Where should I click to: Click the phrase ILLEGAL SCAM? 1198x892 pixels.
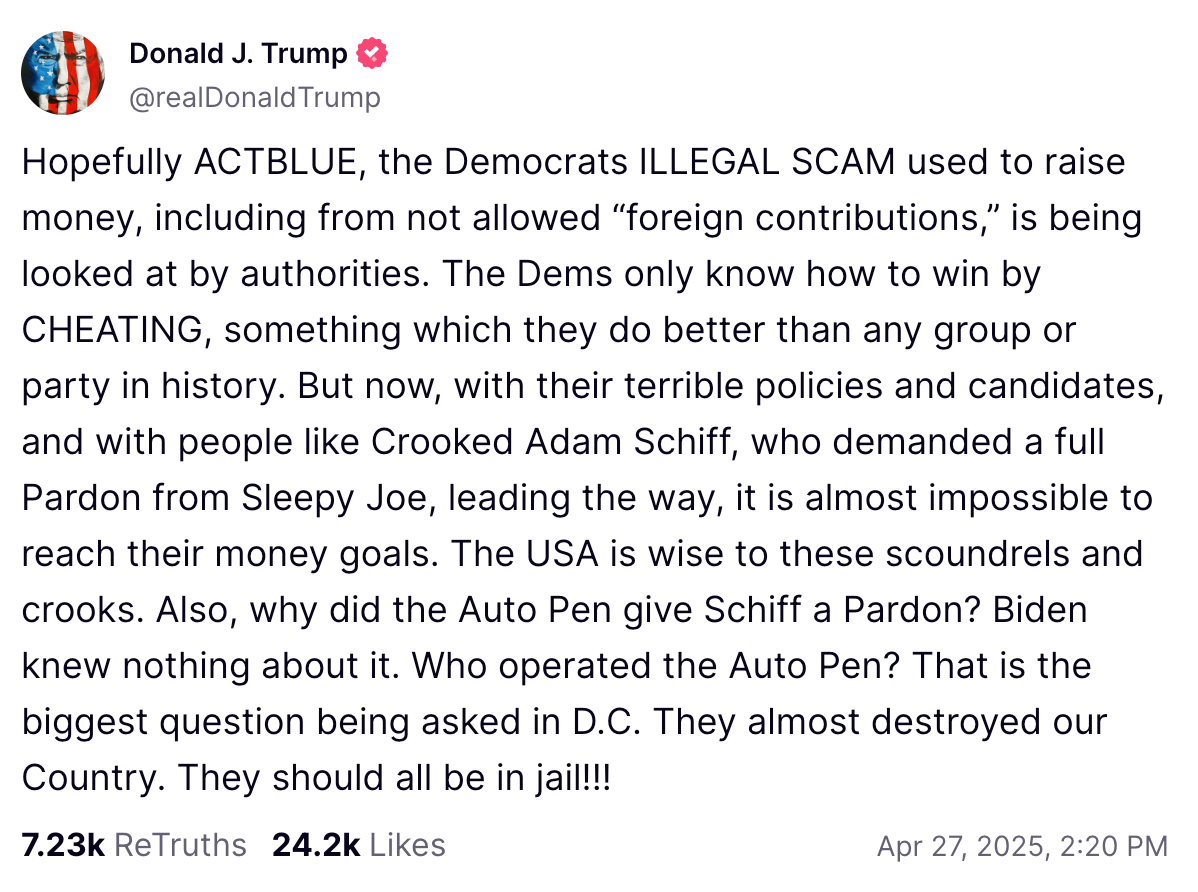766,162
